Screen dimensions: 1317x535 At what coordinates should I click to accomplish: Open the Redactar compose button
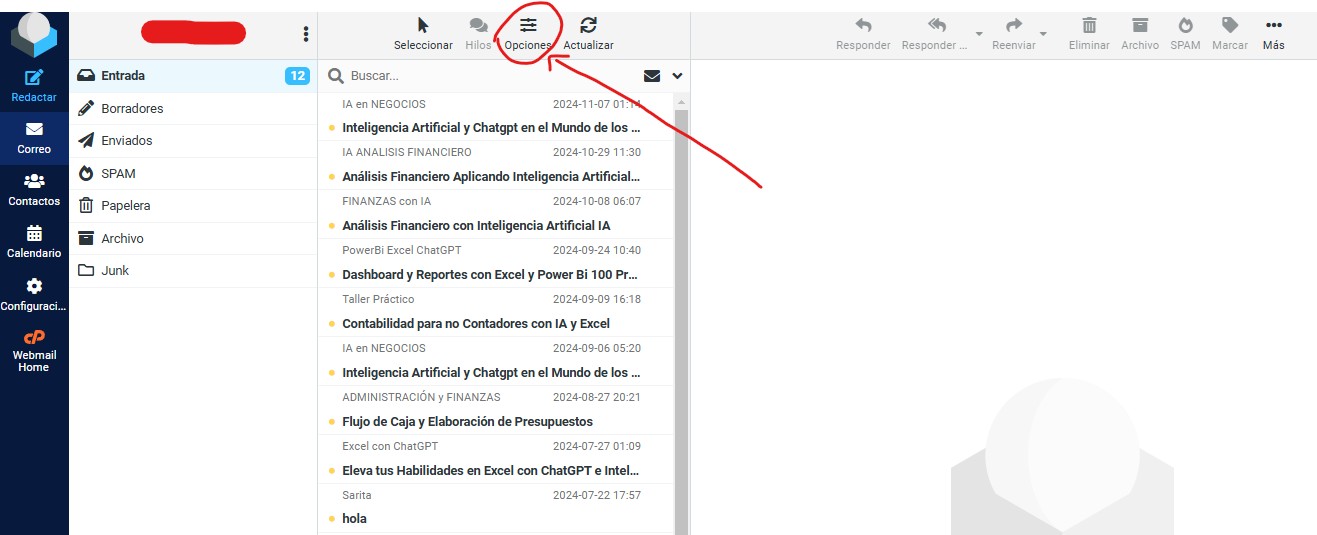pos(34,86)
